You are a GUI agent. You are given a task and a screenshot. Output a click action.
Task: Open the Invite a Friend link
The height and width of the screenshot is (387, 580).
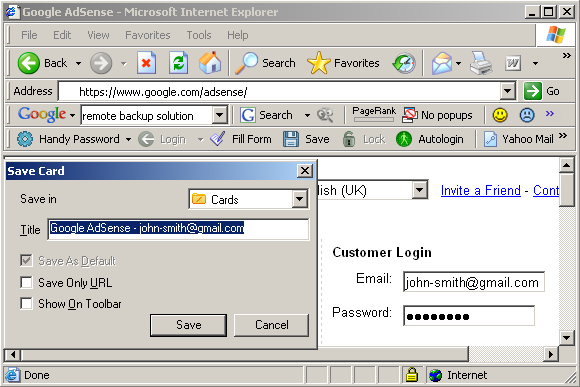tap(480, 190)
